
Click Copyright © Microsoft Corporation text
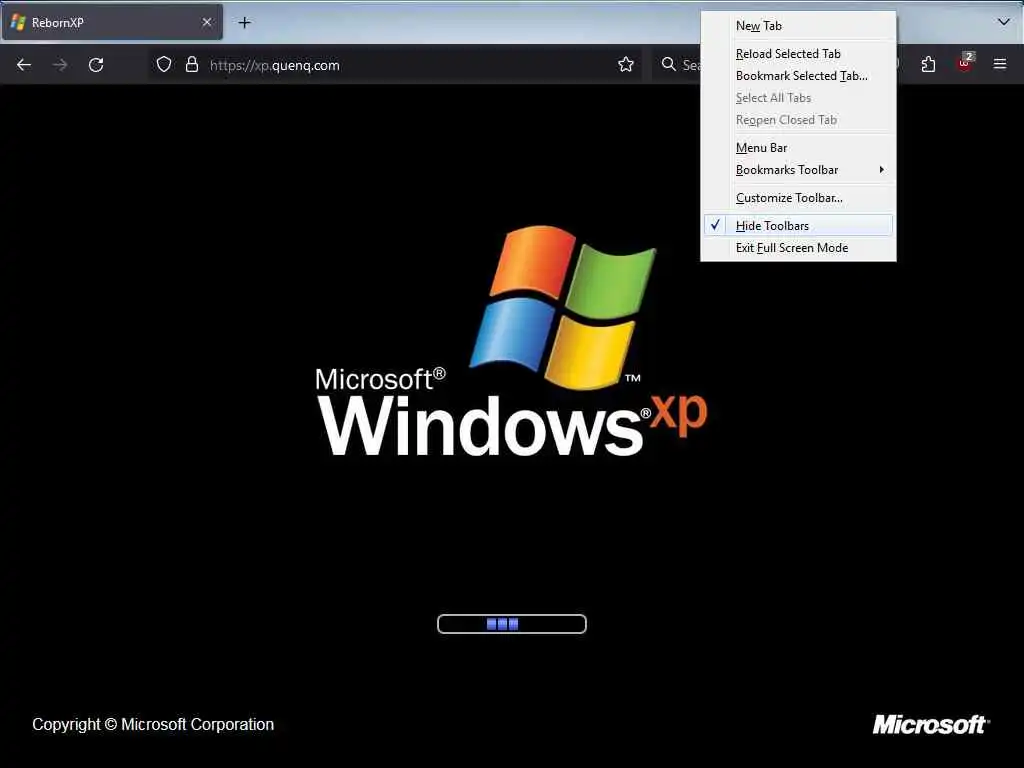coord(153,724)
